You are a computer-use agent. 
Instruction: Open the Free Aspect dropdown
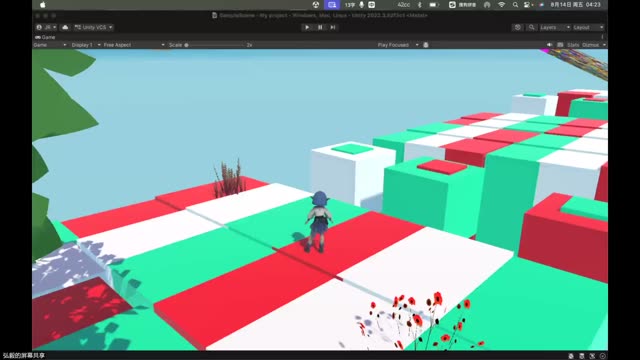coord(133,45)
